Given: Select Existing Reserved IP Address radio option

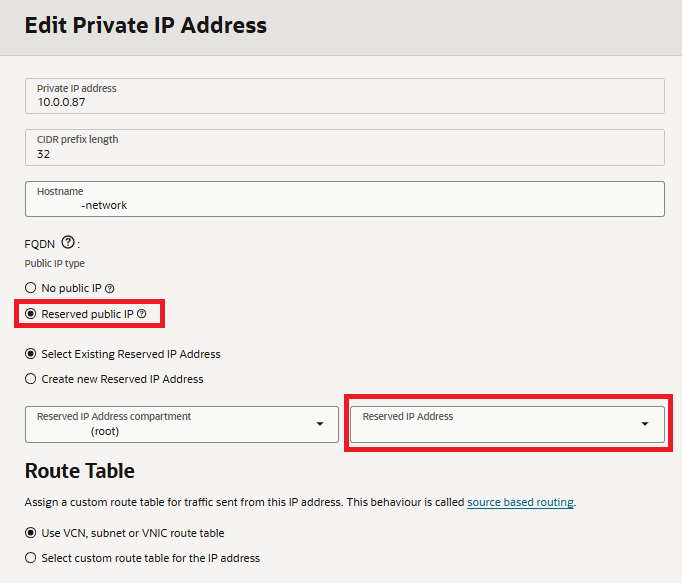Looking at the screenshot, I should (x=31, y=354).
